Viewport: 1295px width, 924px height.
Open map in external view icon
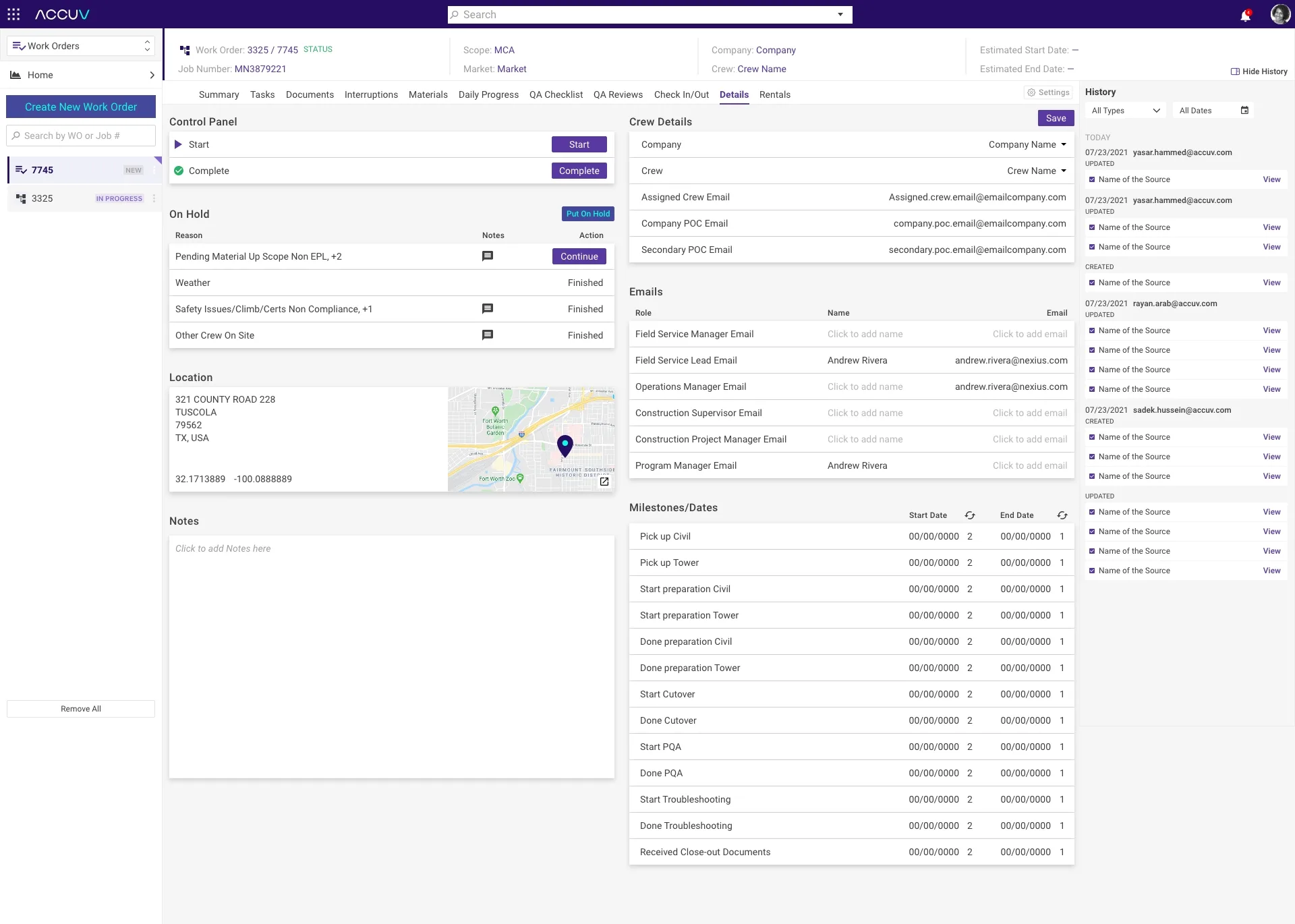[x=604, y=482]
